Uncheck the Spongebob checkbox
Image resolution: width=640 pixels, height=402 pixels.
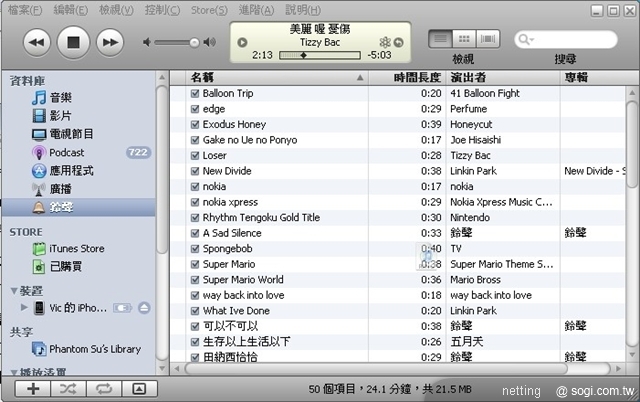coord(195,249)
